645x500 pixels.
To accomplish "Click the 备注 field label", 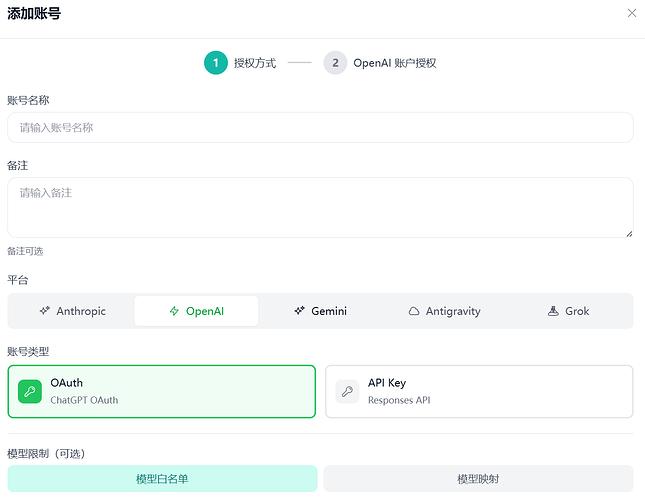I will point(18,165).
